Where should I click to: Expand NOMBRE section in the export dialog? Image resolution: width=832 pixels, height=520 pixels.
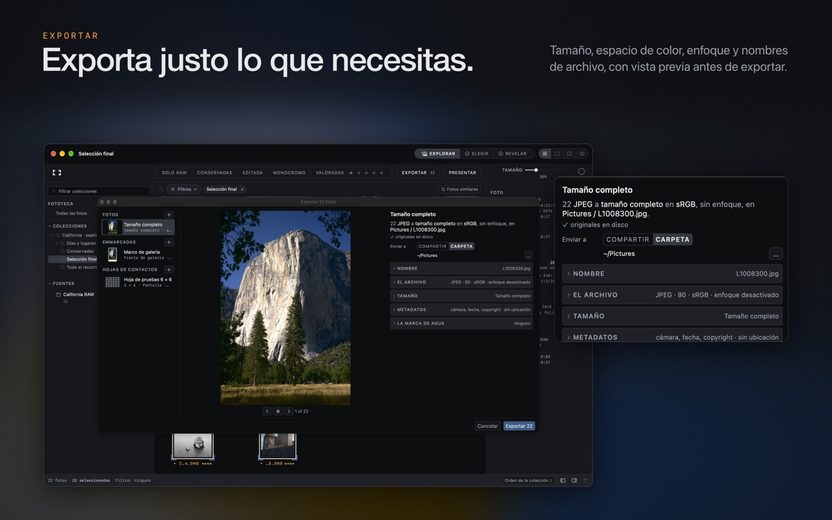(x=461, y=268)
